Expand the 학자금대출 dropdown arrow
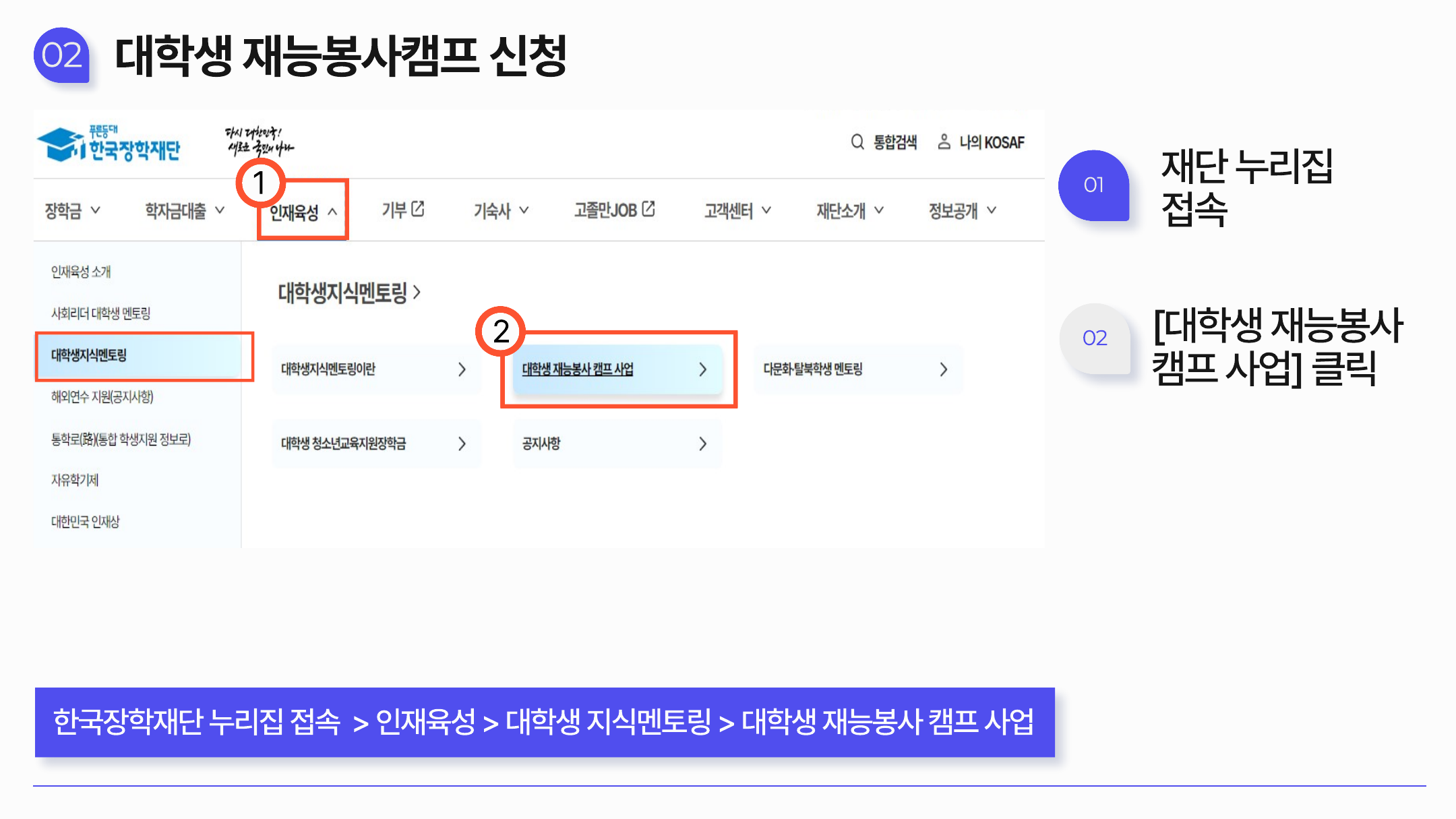The image size is (1456, 819). click(220, 210)
